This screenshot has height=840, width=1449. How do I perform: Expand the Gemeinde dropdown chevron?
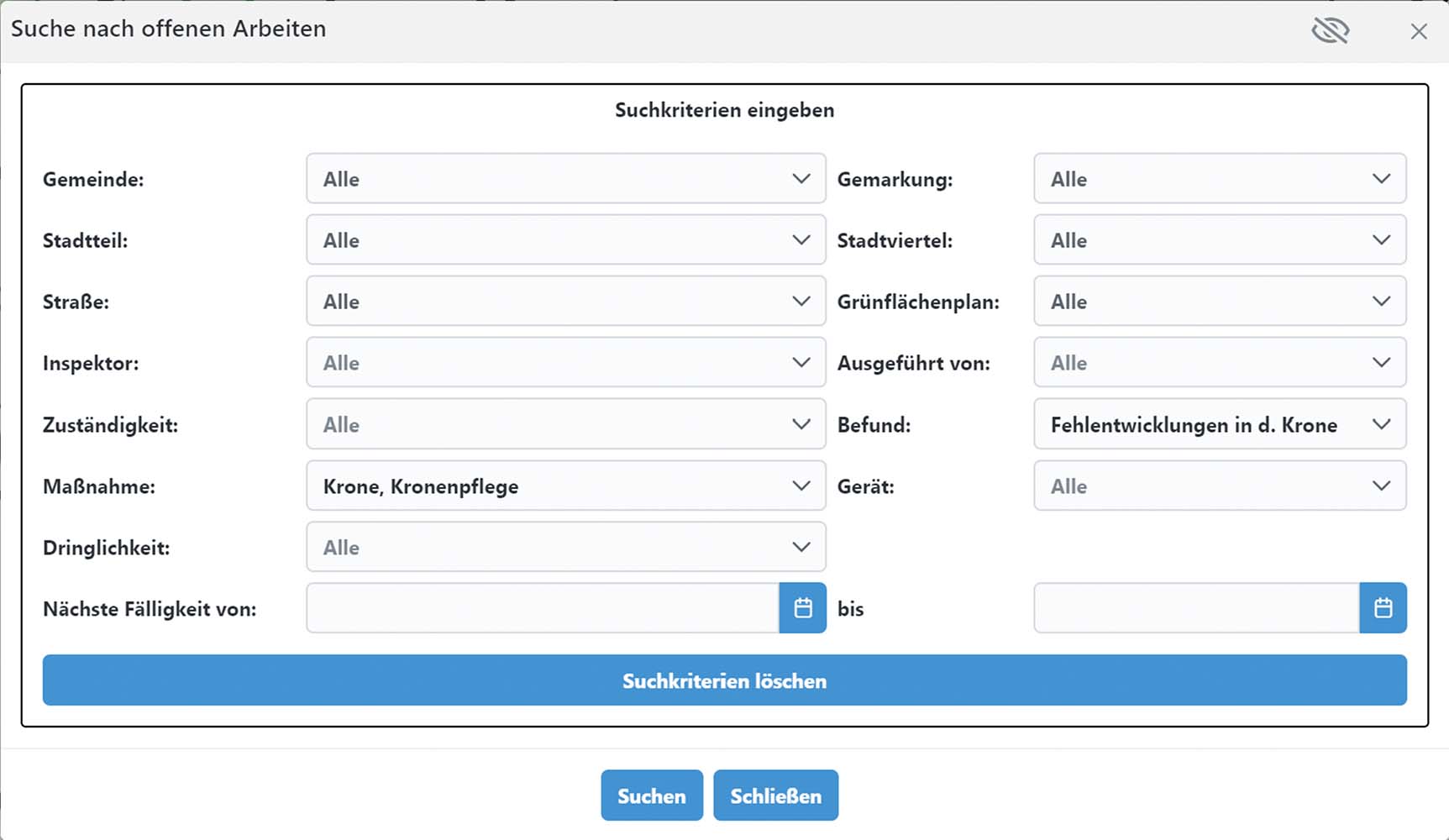(801, 179)
